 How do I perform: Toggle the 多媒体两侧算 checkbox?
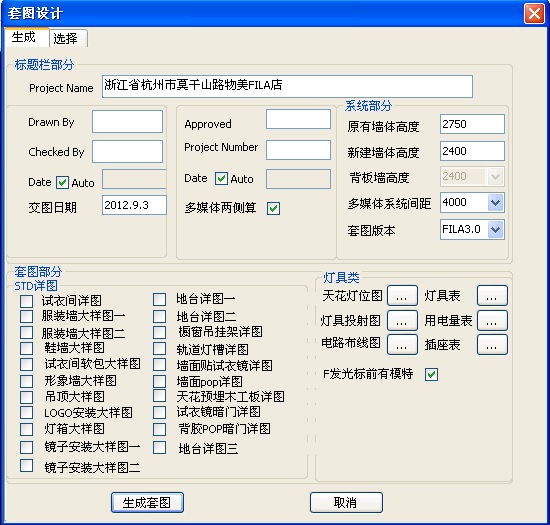tap(273, 209)
